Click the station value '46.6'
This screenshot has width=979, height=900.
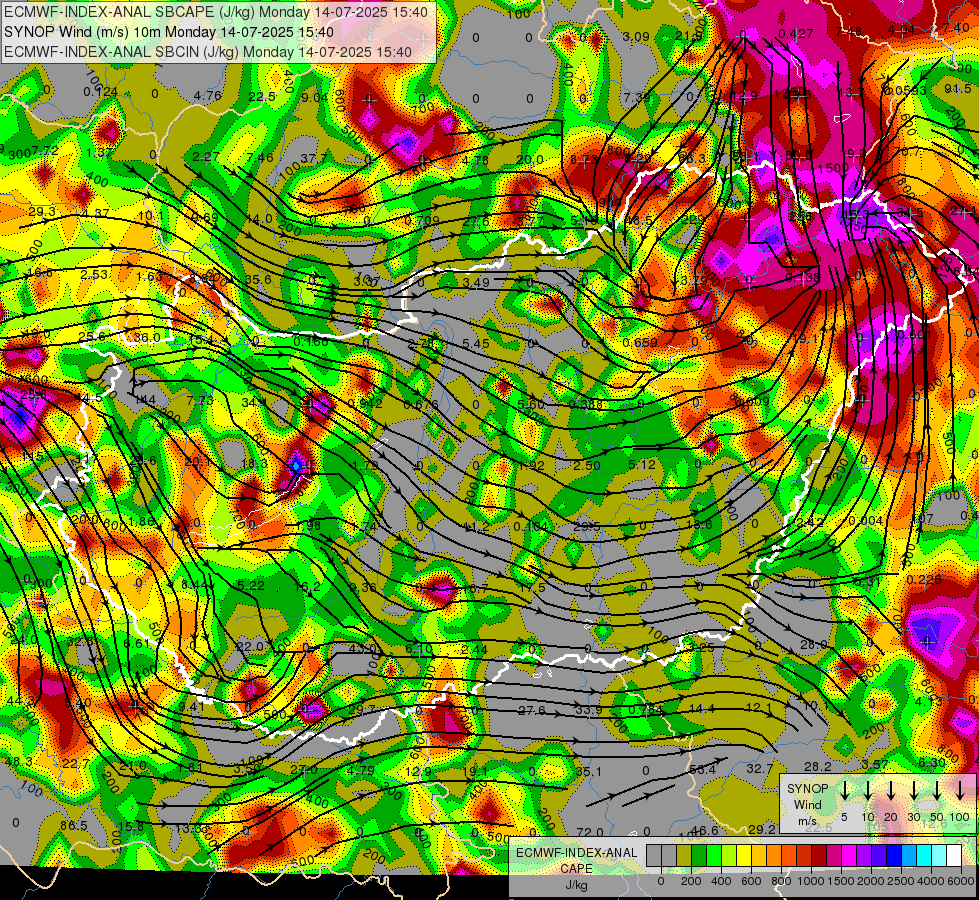click(706, 831)
